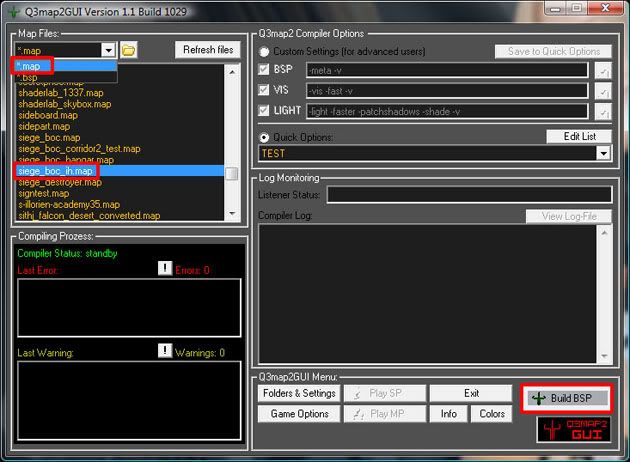Click the map list scrollbar thumb
This screenshot has height=462, width=630.
pos(232,174)
